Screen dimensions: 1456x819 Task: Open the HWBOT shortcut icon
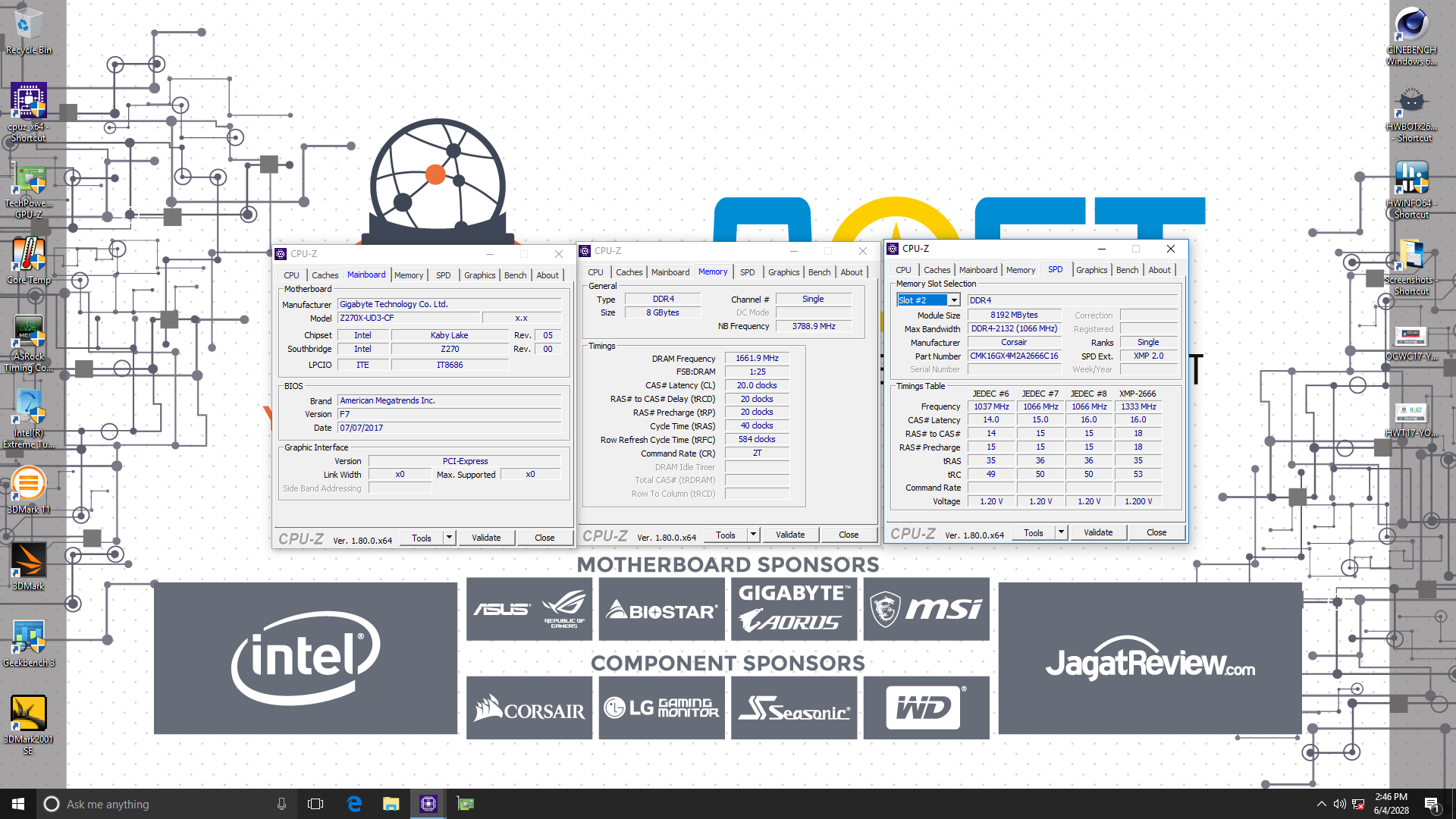tap(1411, 113)
